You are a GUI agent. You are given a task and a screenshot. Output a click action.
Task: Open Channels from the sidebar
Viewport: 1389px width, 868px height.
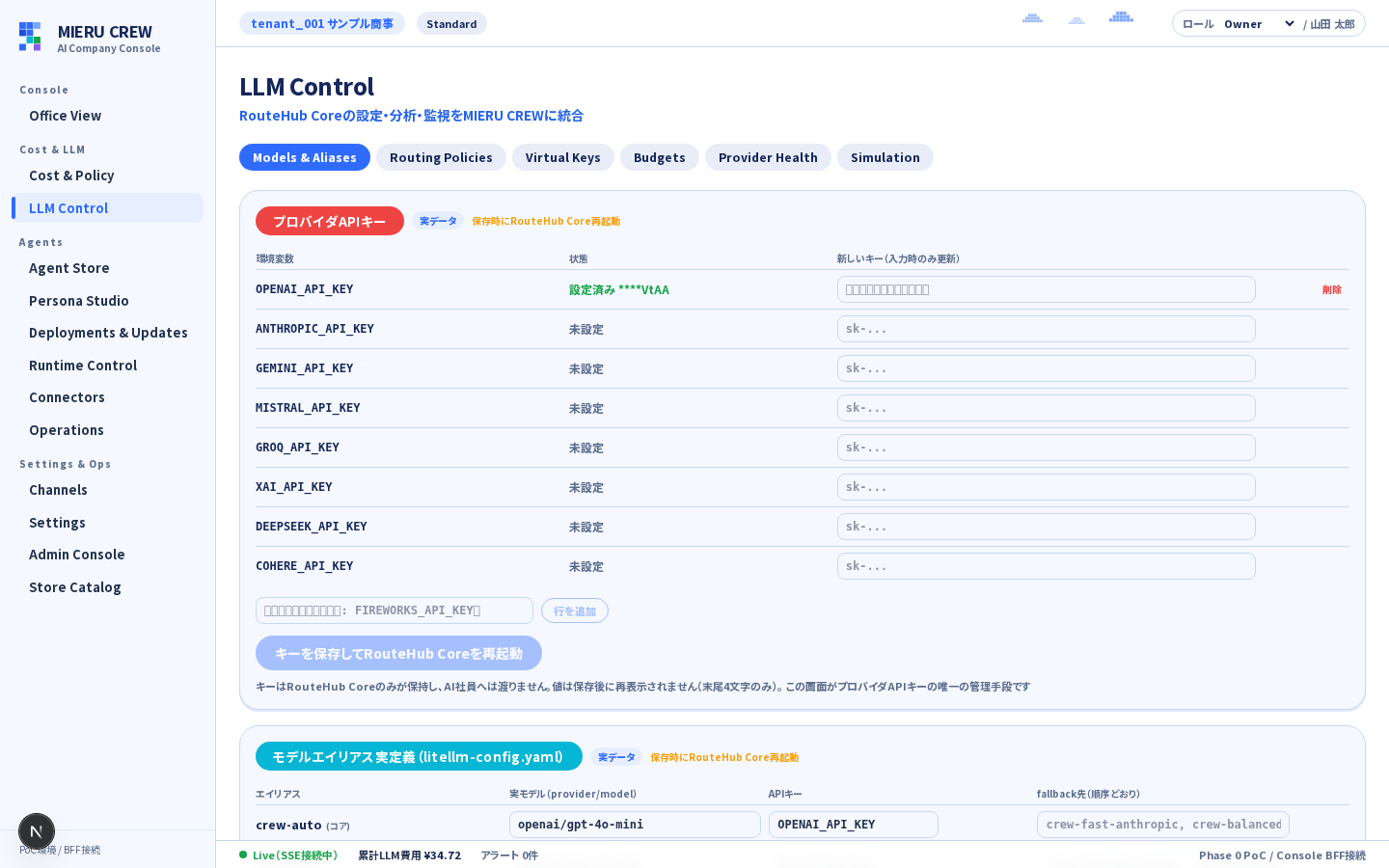[108, 490]
